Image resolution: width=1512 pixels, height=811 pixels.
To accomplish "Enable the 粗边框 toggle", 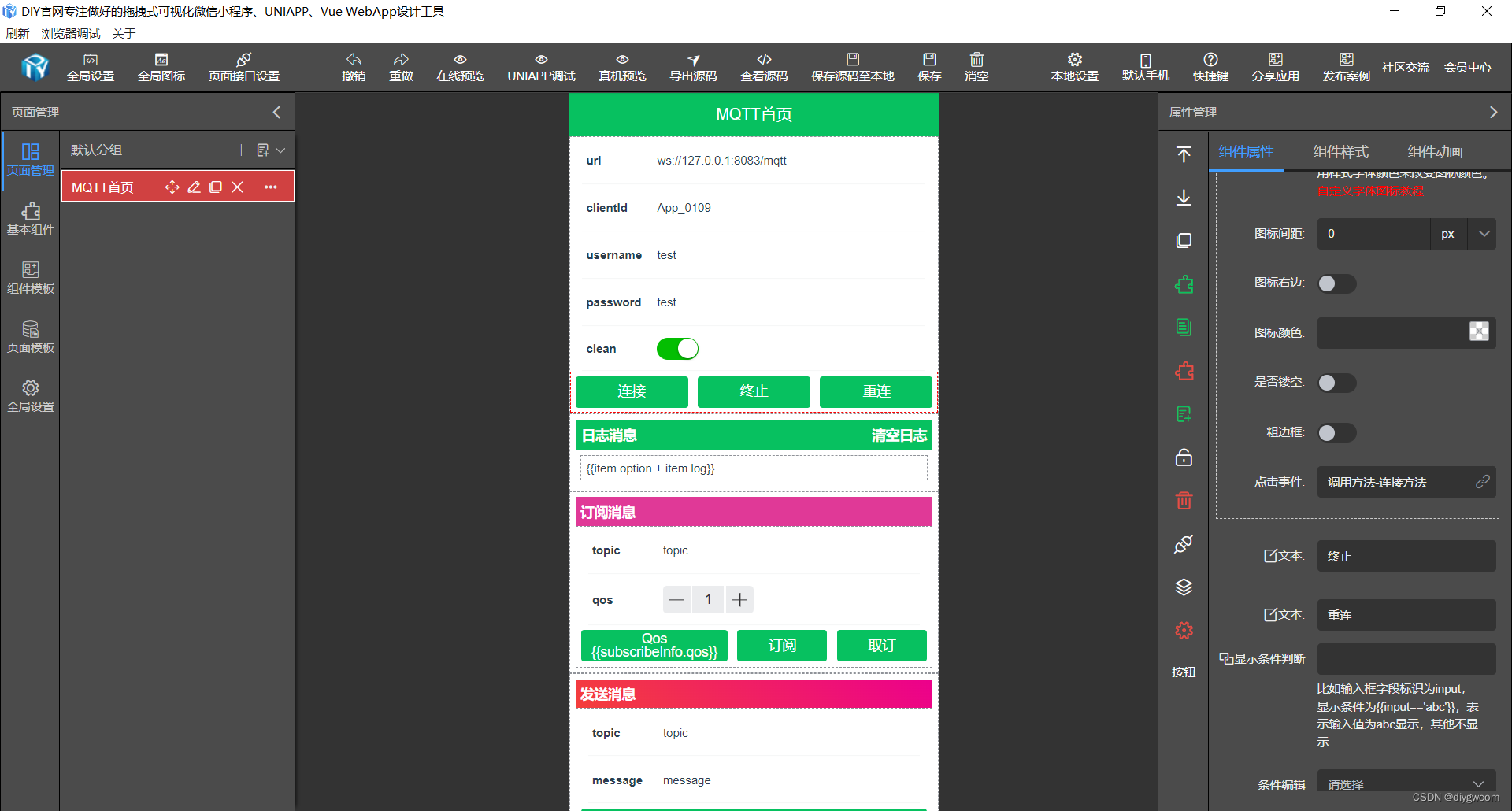I will (1336, 432).
